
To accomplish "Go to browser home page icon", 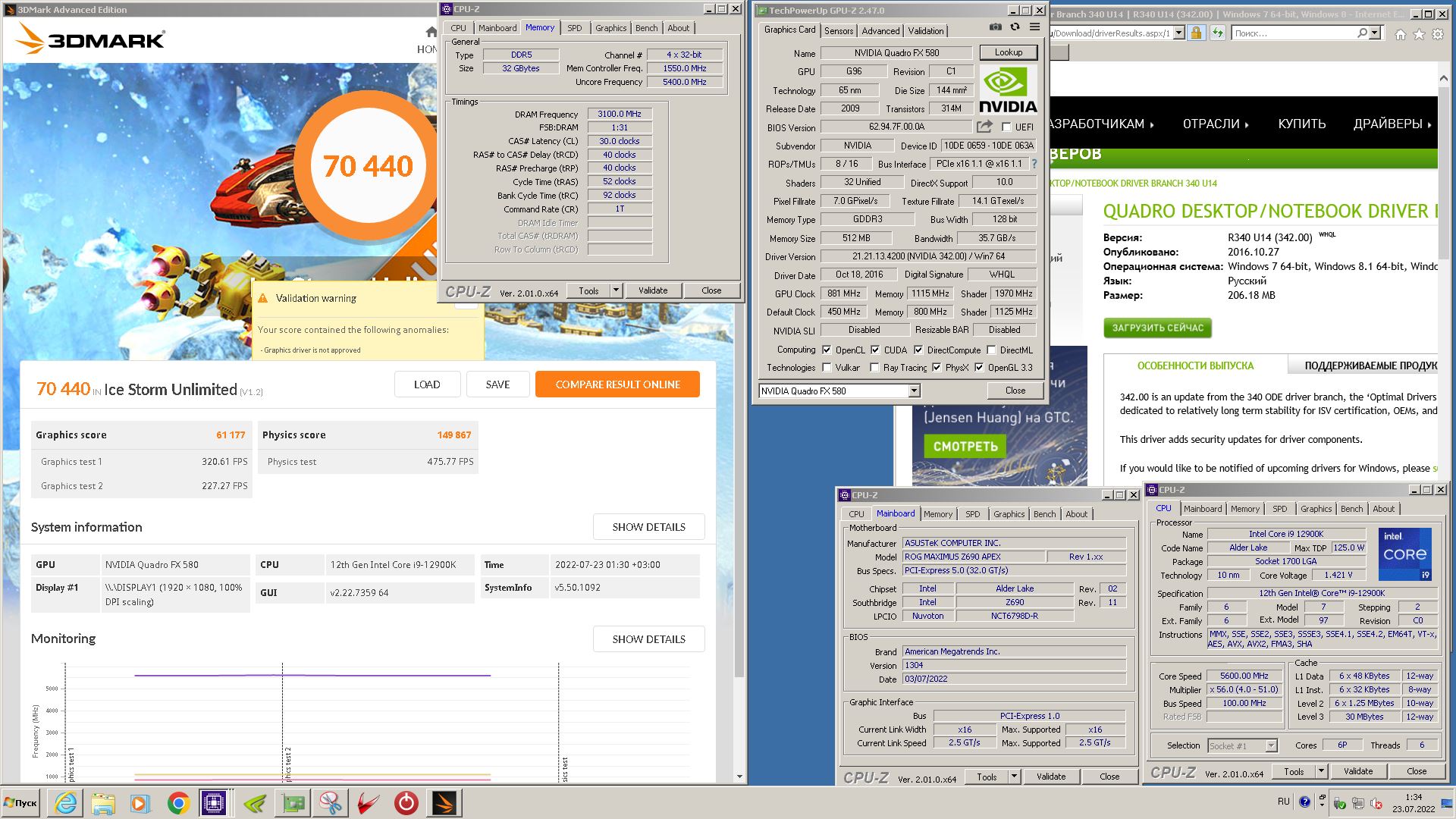I will tap(1400, 34).
